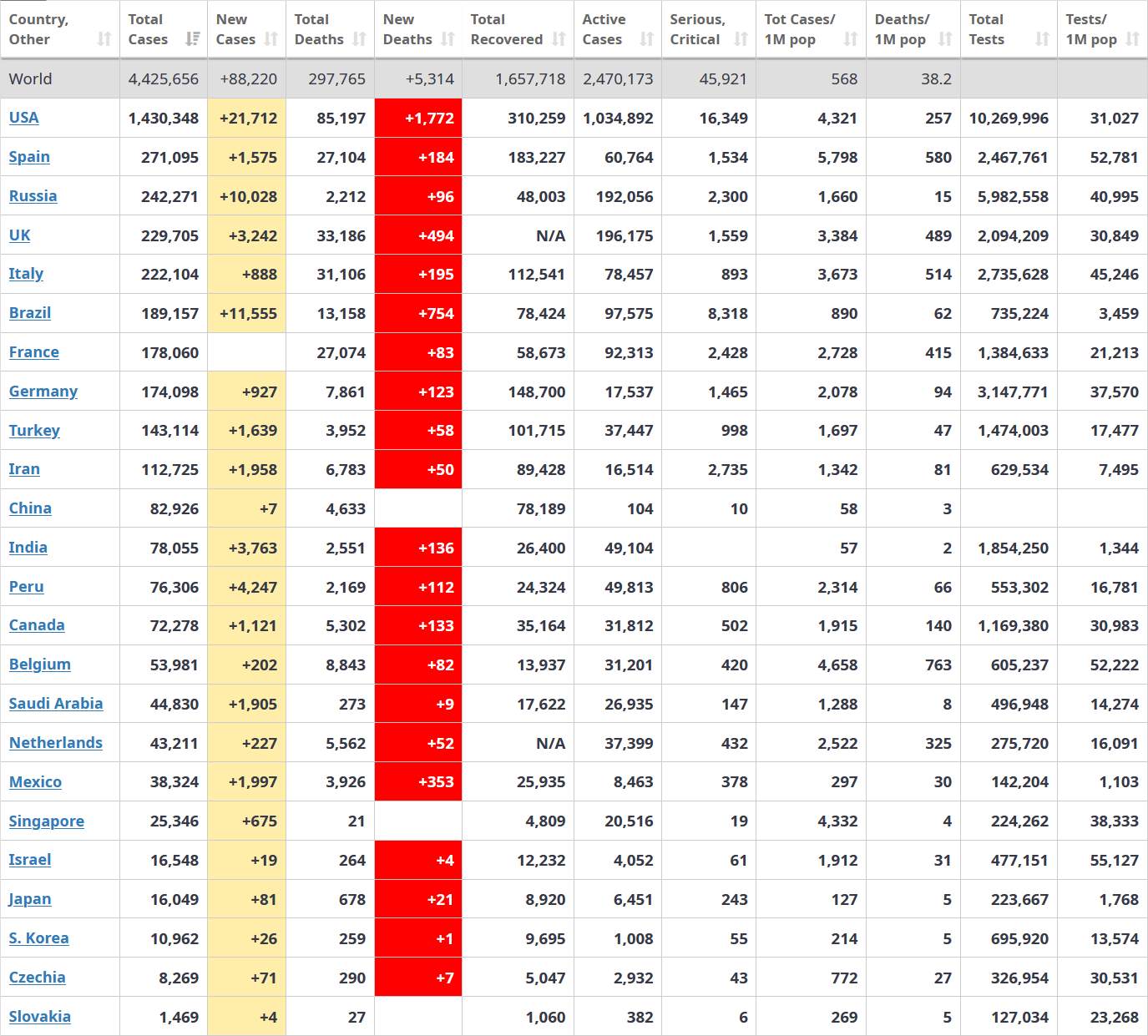Sort table by Total Cases icon

coord(193,39)
